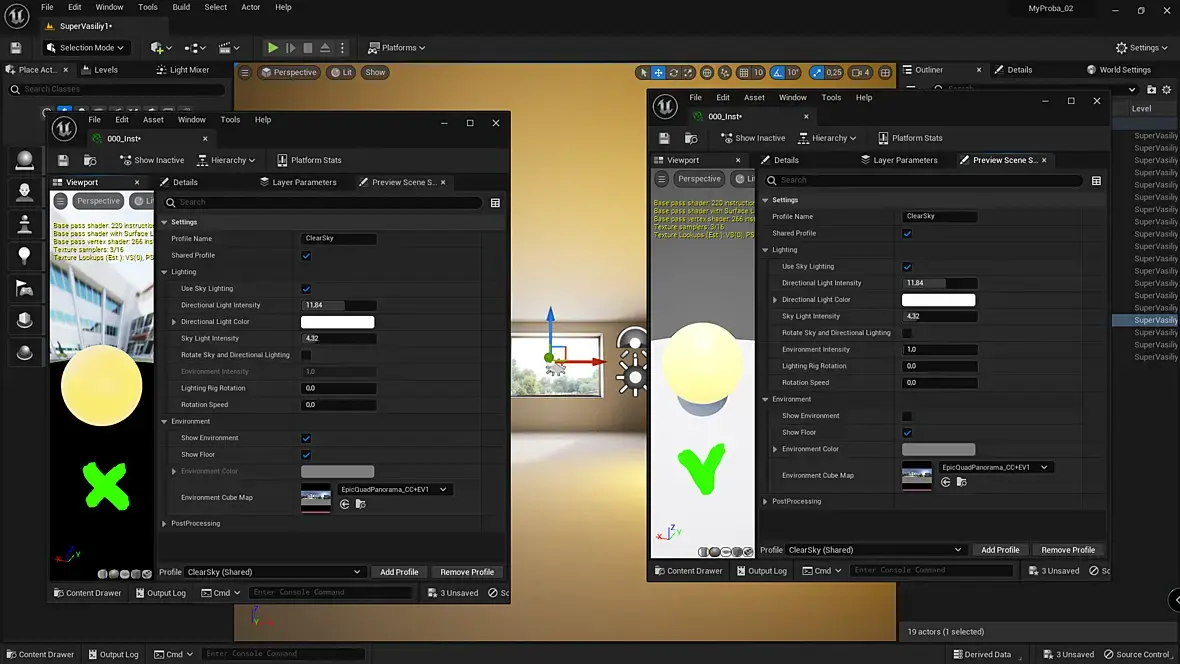Click Sky Light Intensity field in right window
This screenshot has width=1180, height=664.
(940, 316)
